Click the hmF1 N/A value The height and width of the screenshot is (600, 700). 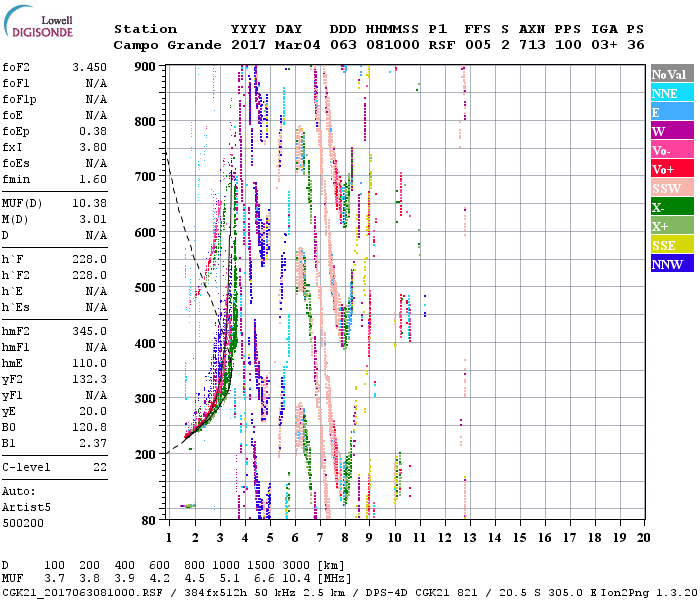[x=96, y=347]
